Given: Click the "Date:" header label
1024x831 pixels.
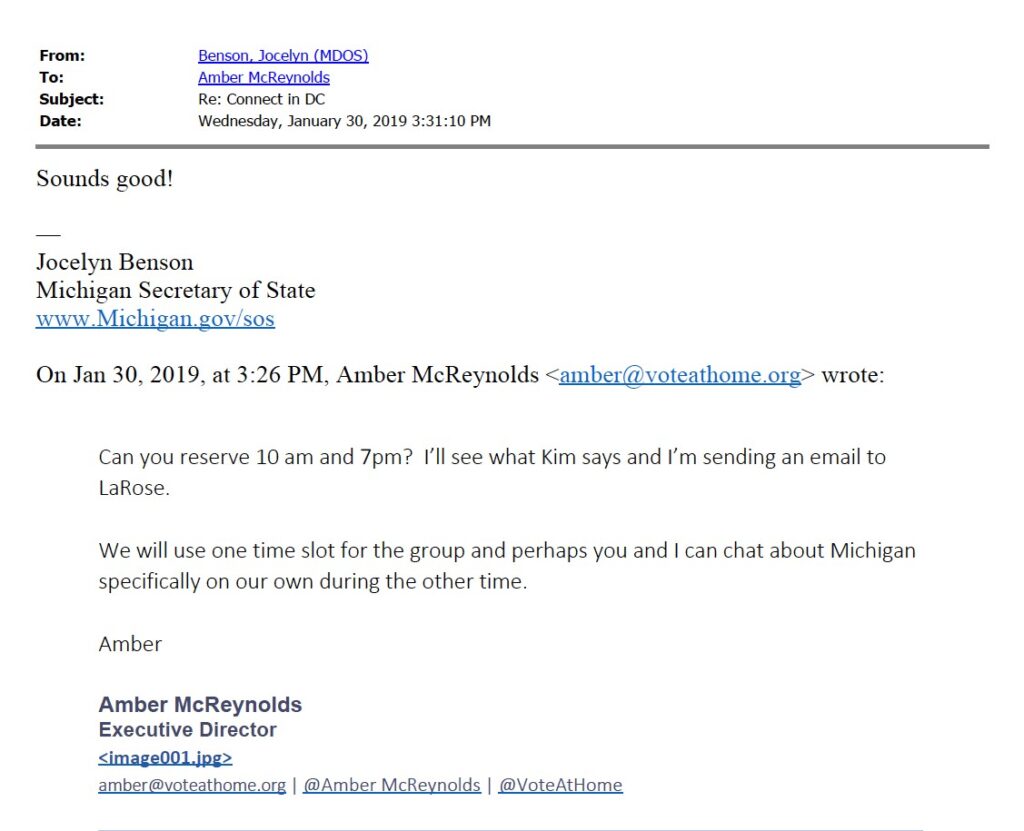Looking at the screenshot, I should click(x=60, y=122).
